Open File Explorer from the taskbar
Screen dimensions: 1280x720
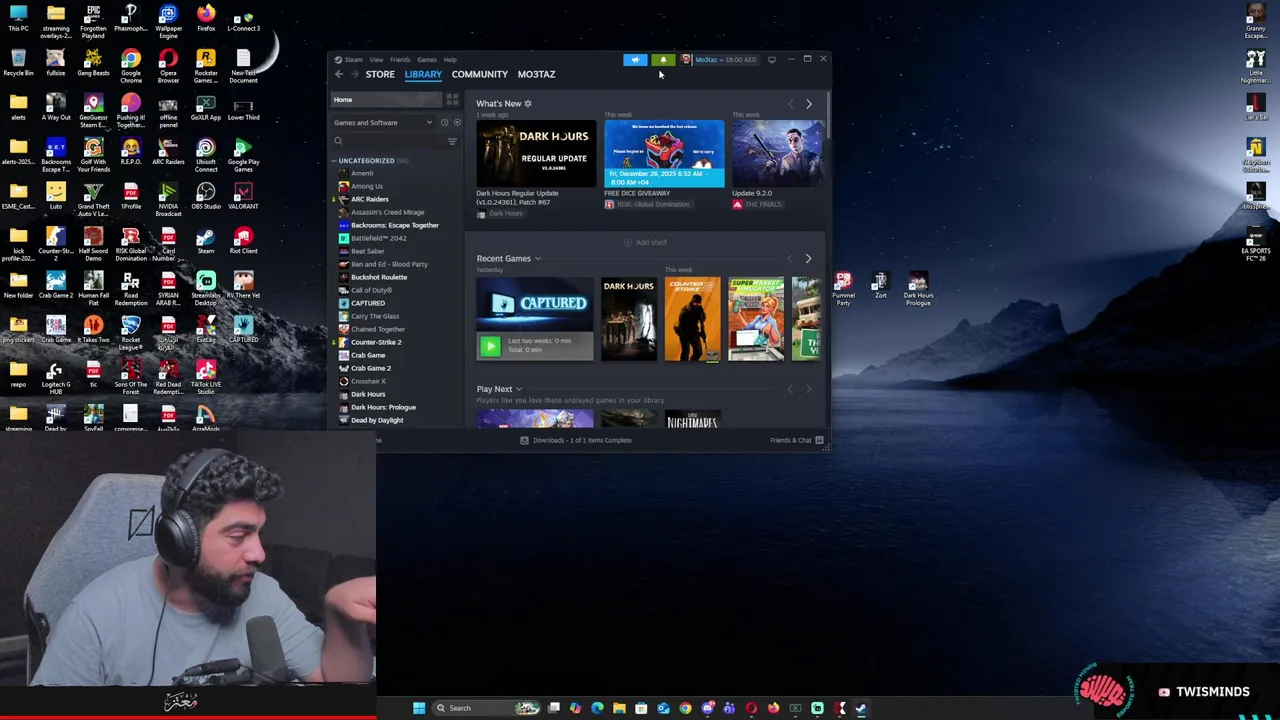click(619, 708)
